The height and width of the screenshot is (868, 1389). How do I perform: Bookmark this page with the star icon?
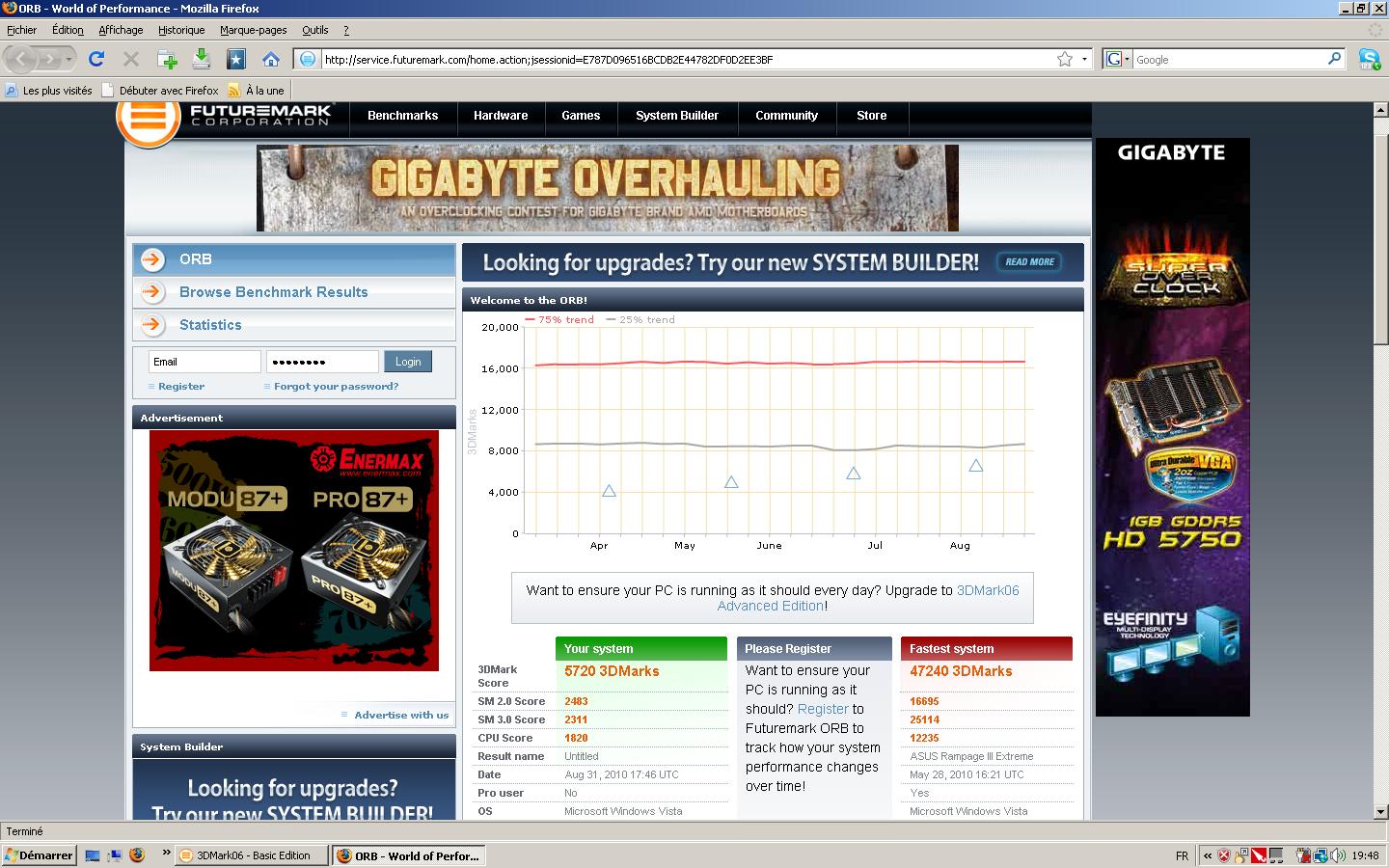pos(1065,60)
